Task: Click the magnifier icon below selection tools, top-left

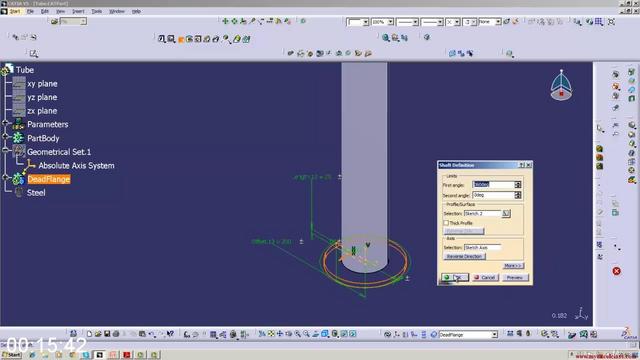Action: pos(33,53)
